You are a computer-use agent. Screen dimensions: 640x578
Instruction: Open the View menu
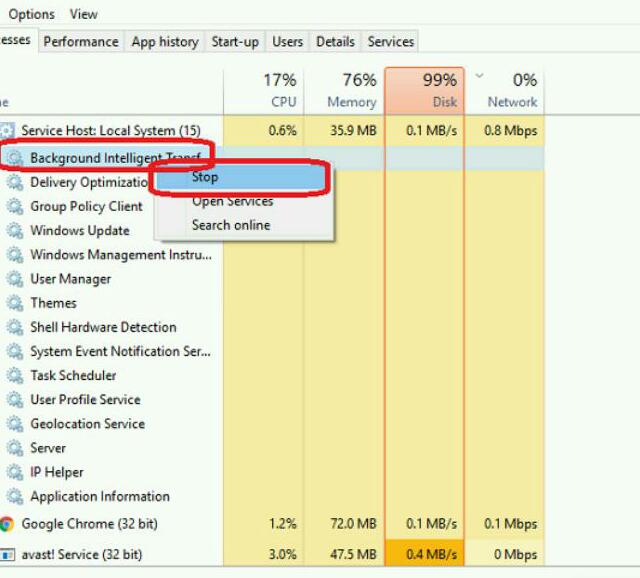coord(84,14)
